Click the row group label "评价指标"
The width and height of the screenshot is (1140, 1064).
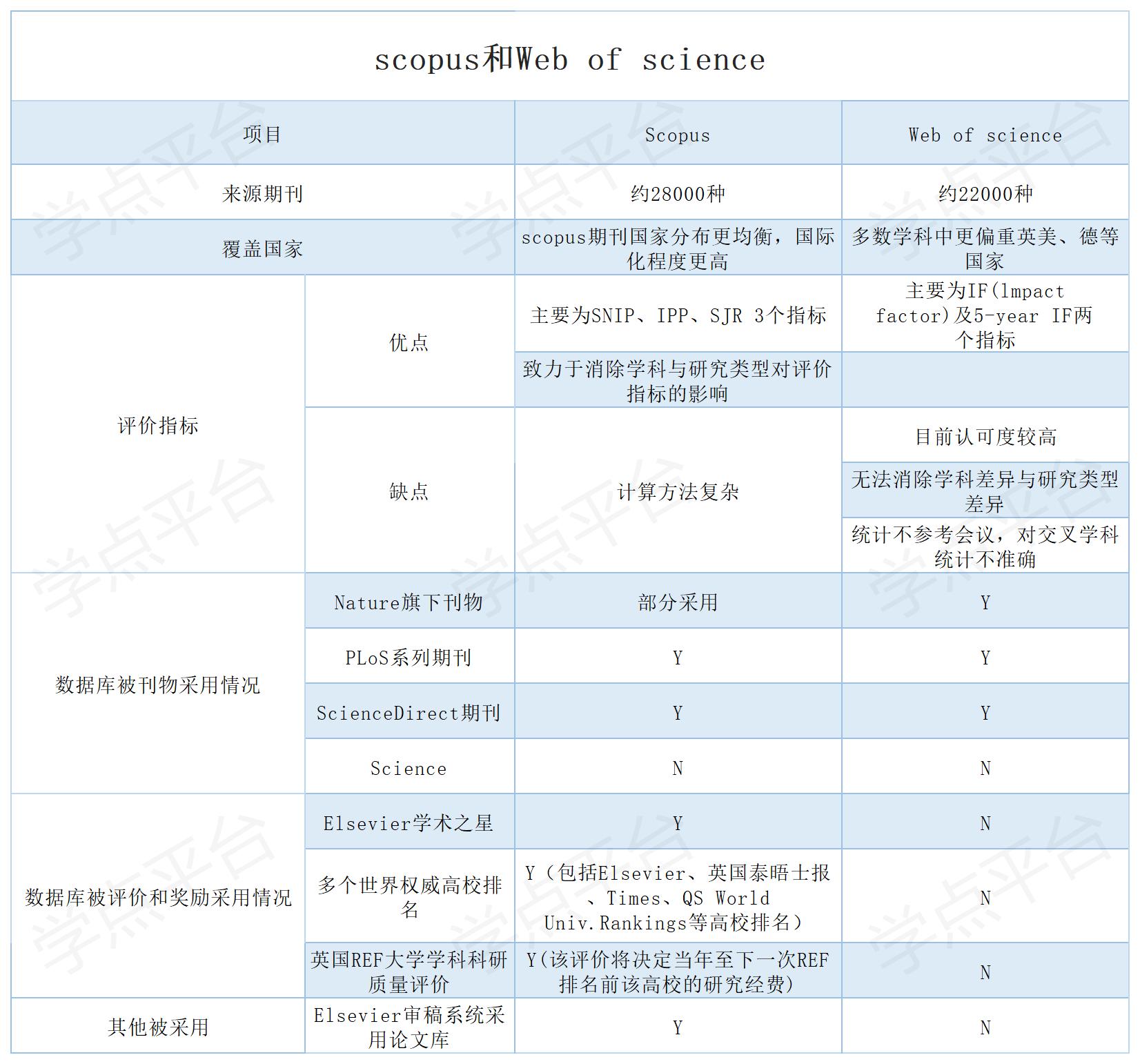click(158, 424)
